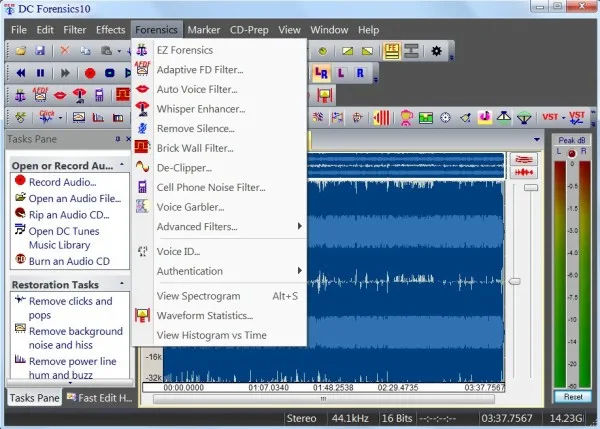
Task: Select LR both-channels toggle
Action: (x=321, y=73)
